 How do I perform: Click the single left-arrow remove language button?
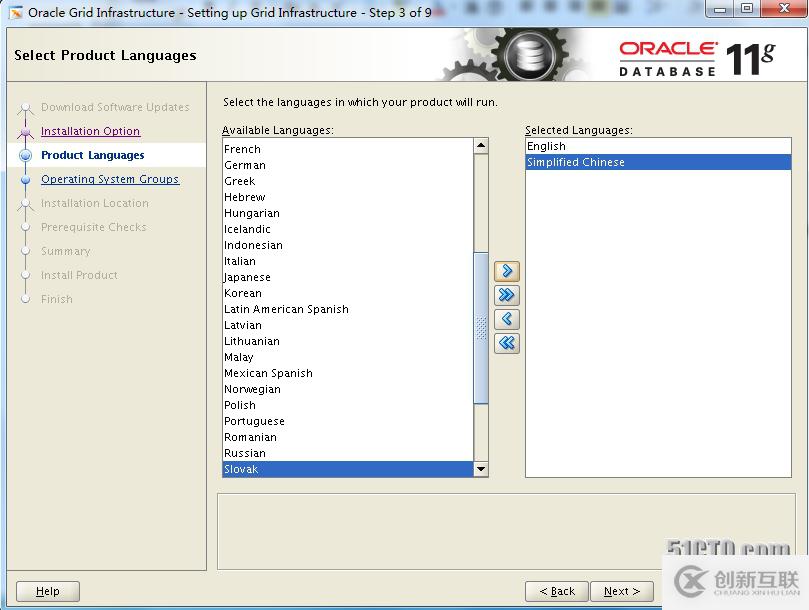[x=507, y=319]
